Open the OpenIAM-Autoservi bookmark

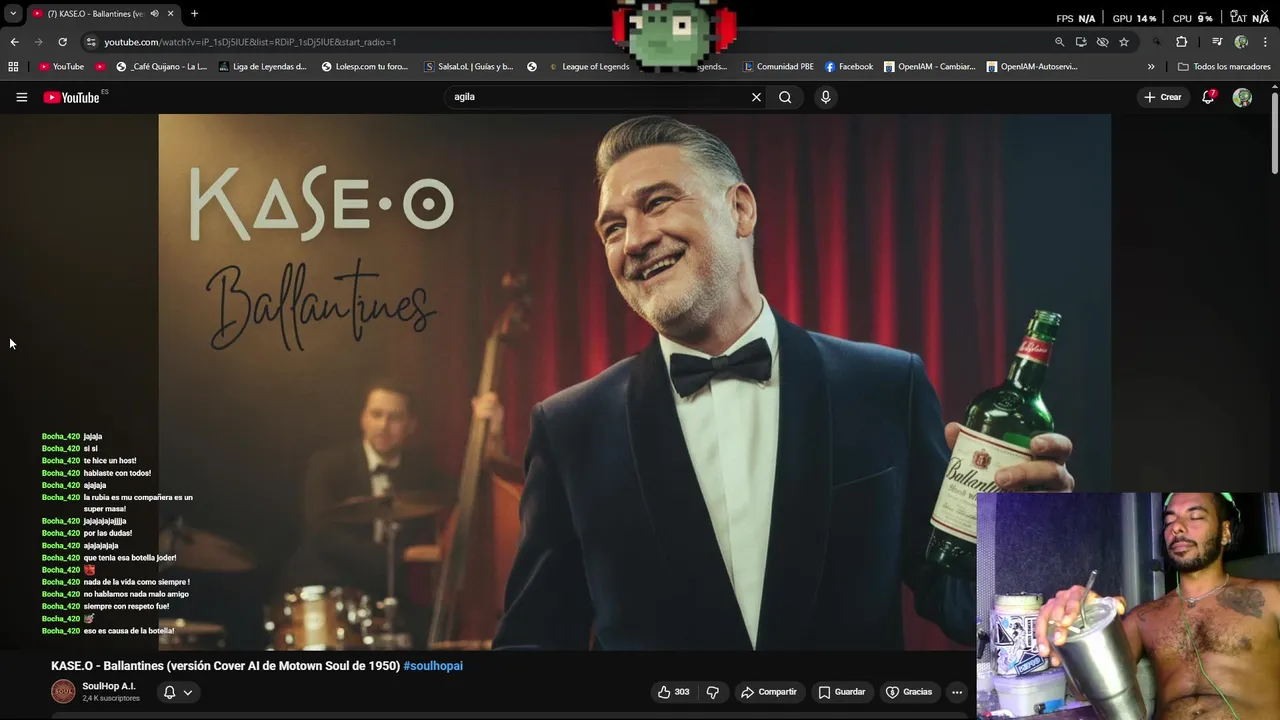click(1032, 67)
